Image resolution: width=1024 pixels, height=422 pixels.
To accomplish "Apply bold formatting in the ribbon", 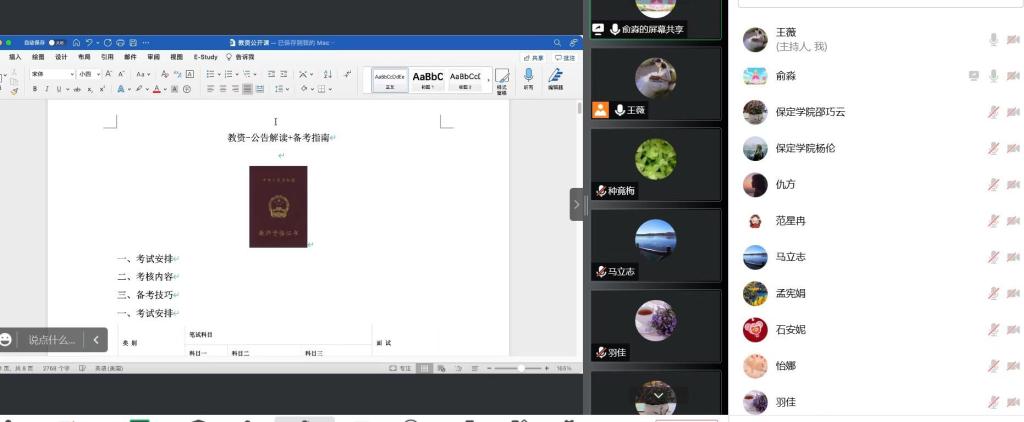I will click(34, 89).
